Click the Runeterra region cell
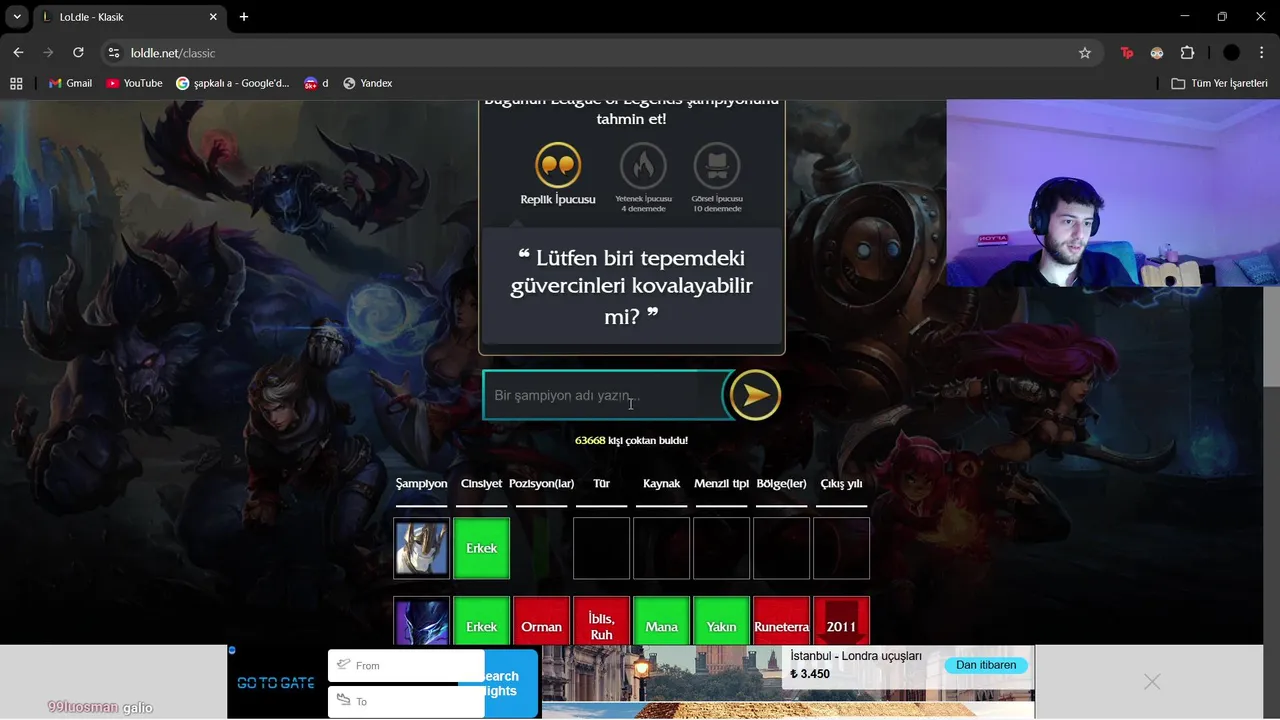Screen dimensions: 1280x720 click(782, 621)
